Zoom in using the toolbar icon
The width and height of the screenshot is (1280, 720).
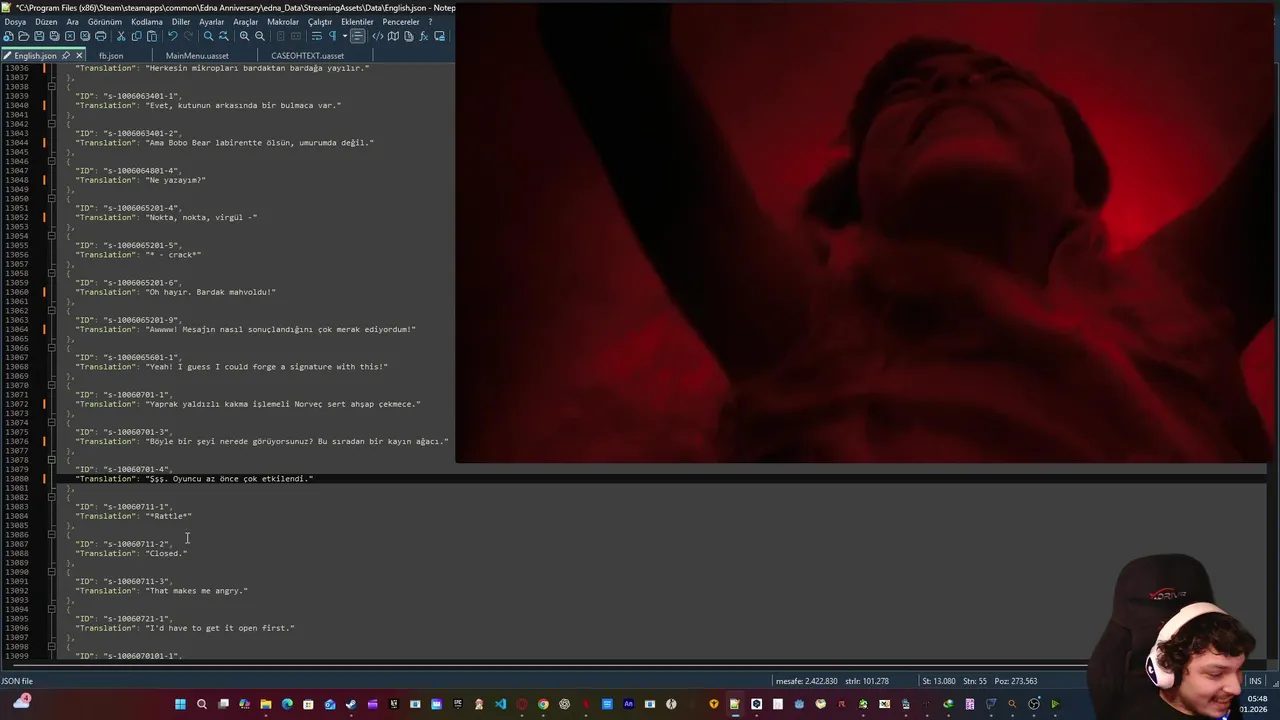(x=244, y=36)
